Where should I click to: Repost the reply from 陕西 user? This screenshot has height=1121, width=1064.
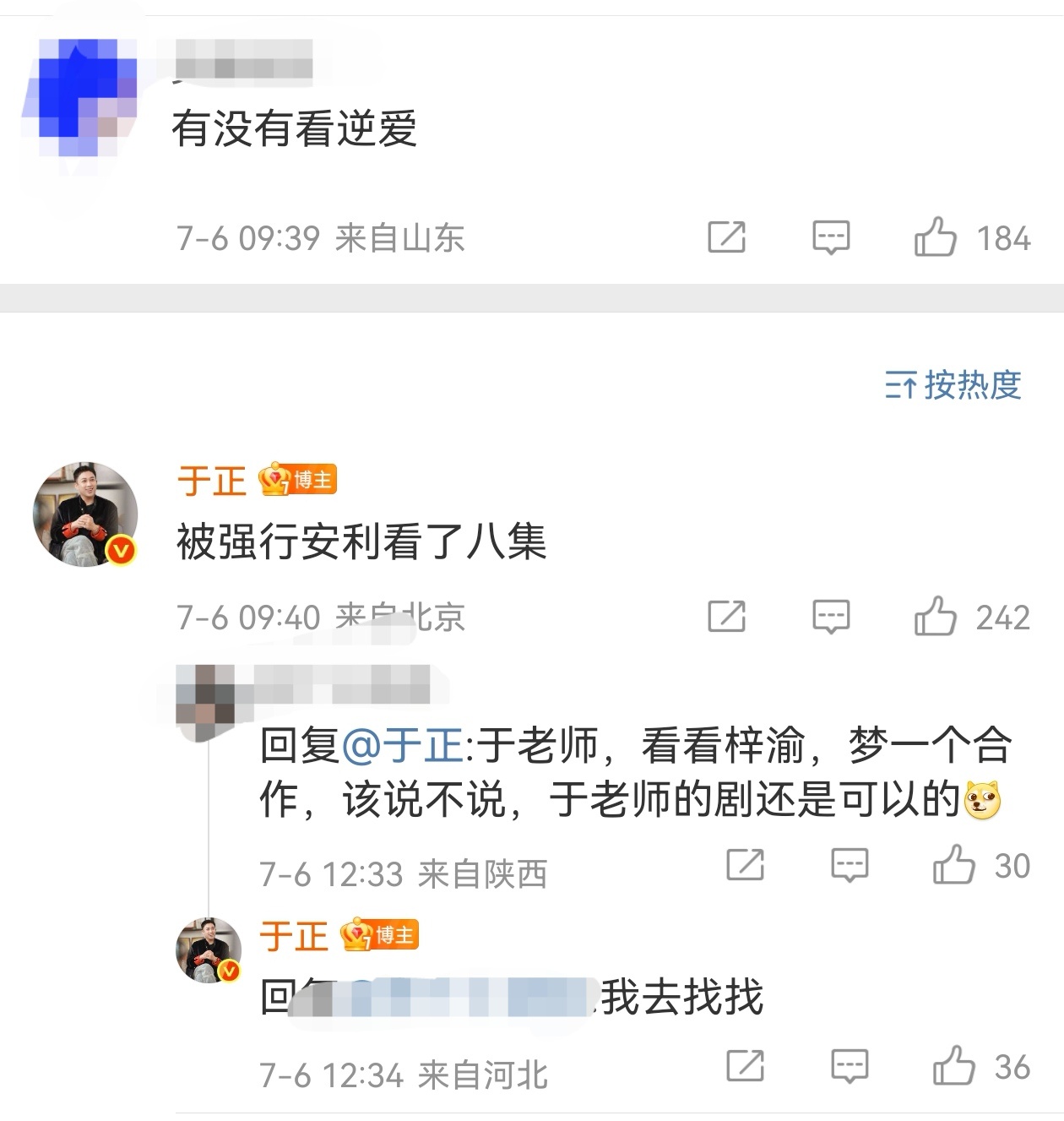[x=745, y=864]
